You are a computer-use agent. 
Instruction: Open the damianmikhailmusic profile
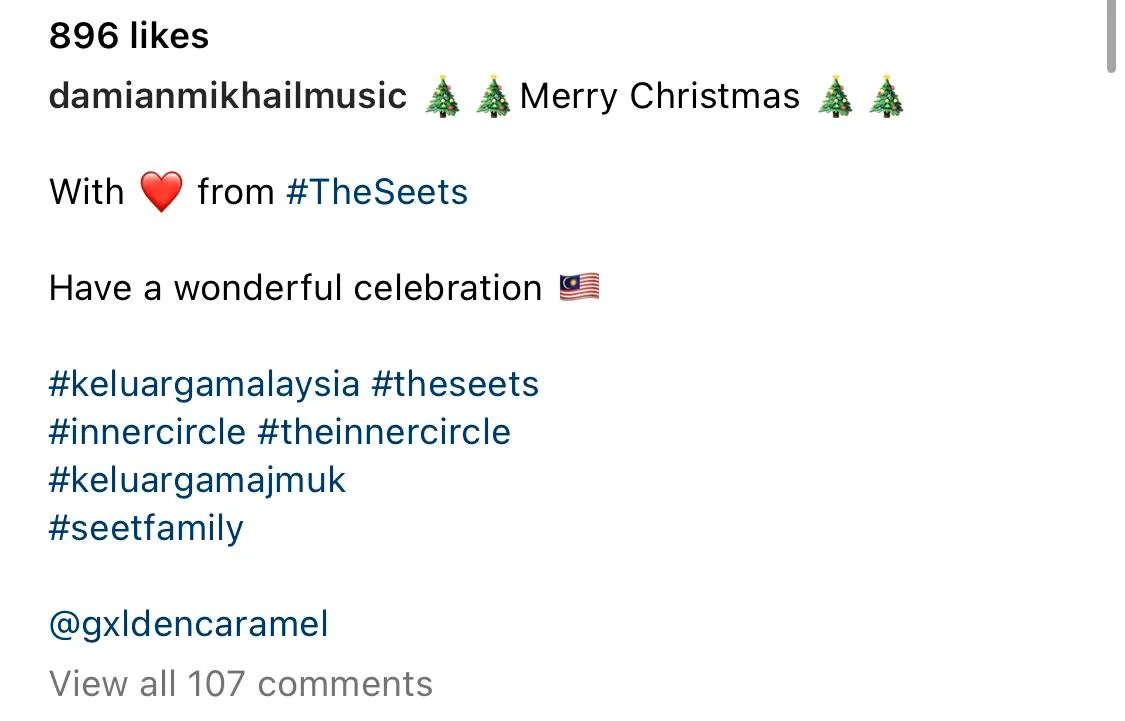(228, 96)
